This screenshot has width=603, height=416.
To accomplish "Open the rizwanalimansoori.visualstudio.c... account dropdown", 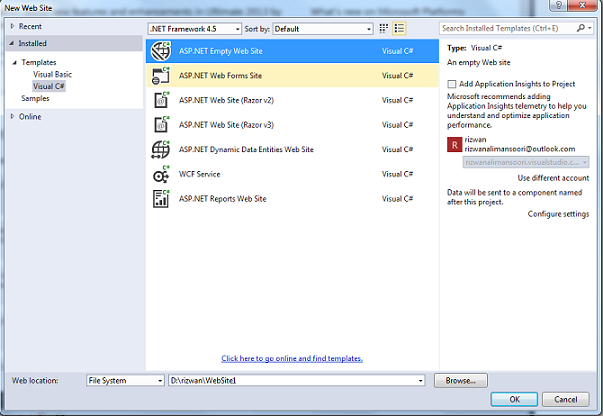I will click(526, 162).
